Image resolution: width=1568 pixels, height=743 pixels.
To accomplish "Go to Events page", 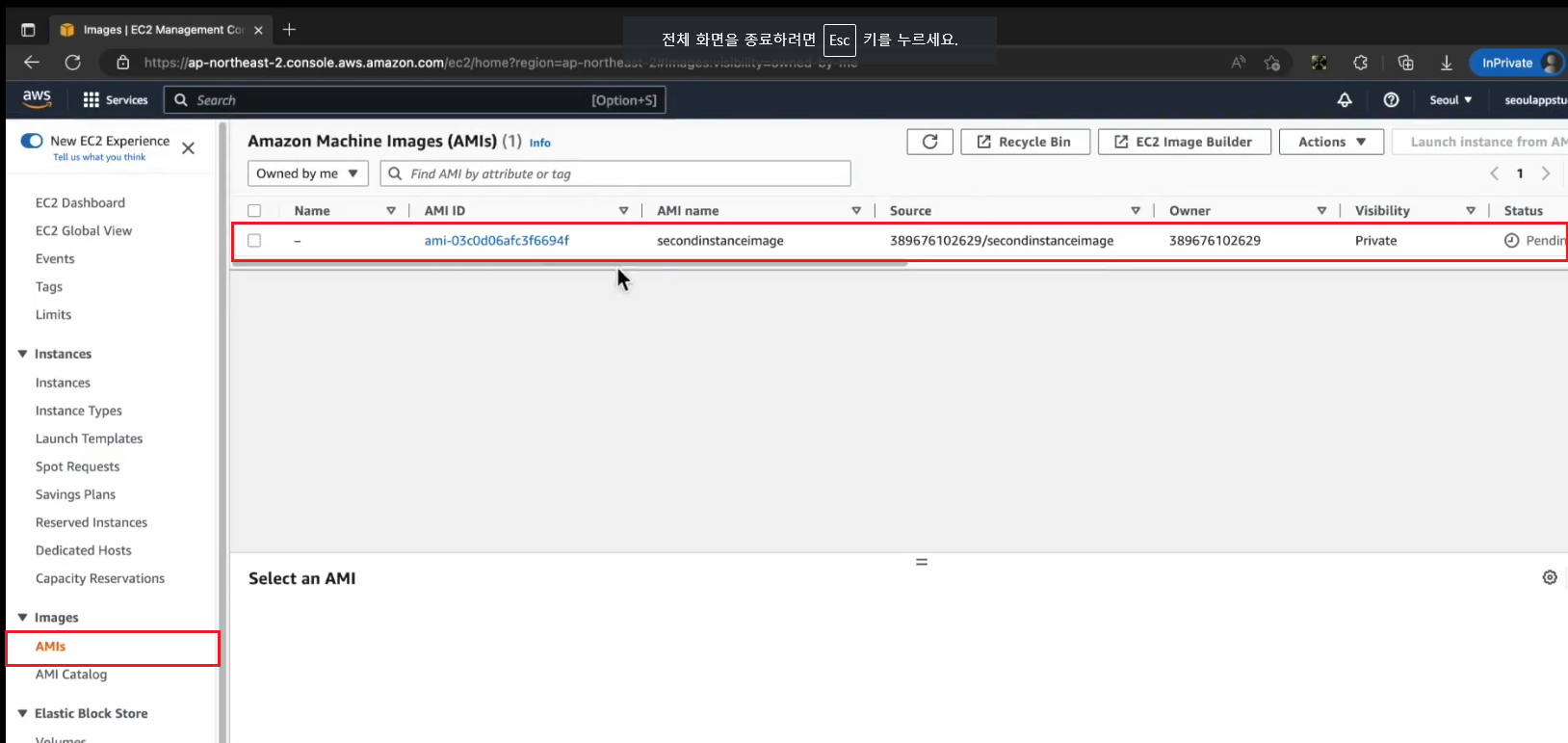I will coord(55,259).
